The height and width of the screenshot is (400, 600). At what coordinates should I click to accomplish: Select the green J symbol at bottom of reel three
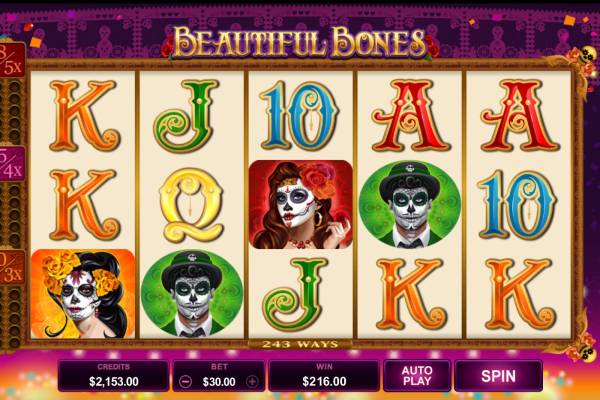(x=295, y=294)
